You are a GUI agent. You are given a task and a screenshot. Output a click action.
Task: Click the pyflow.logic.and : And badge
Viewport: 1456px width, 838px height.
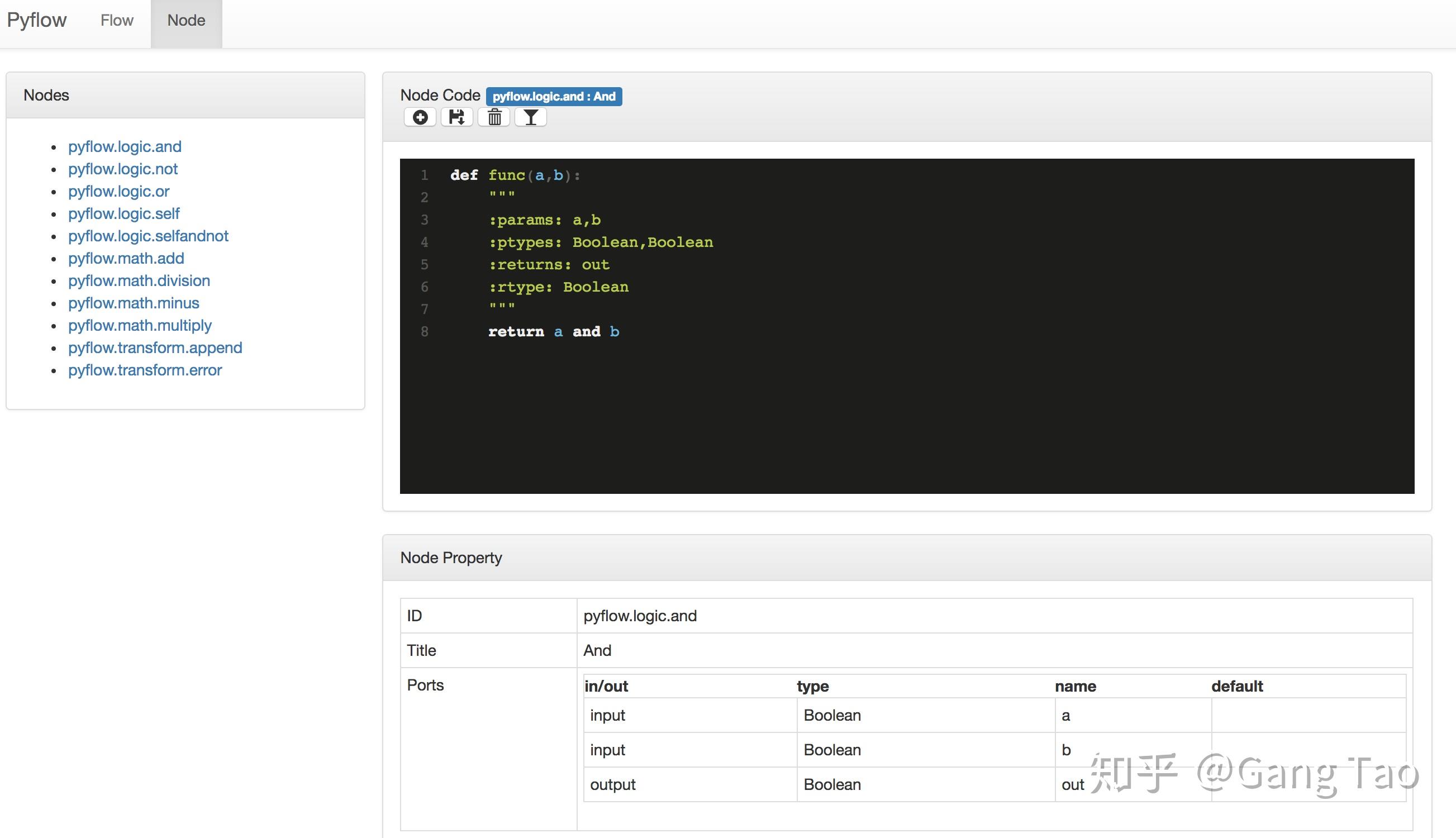click(554, 97)
